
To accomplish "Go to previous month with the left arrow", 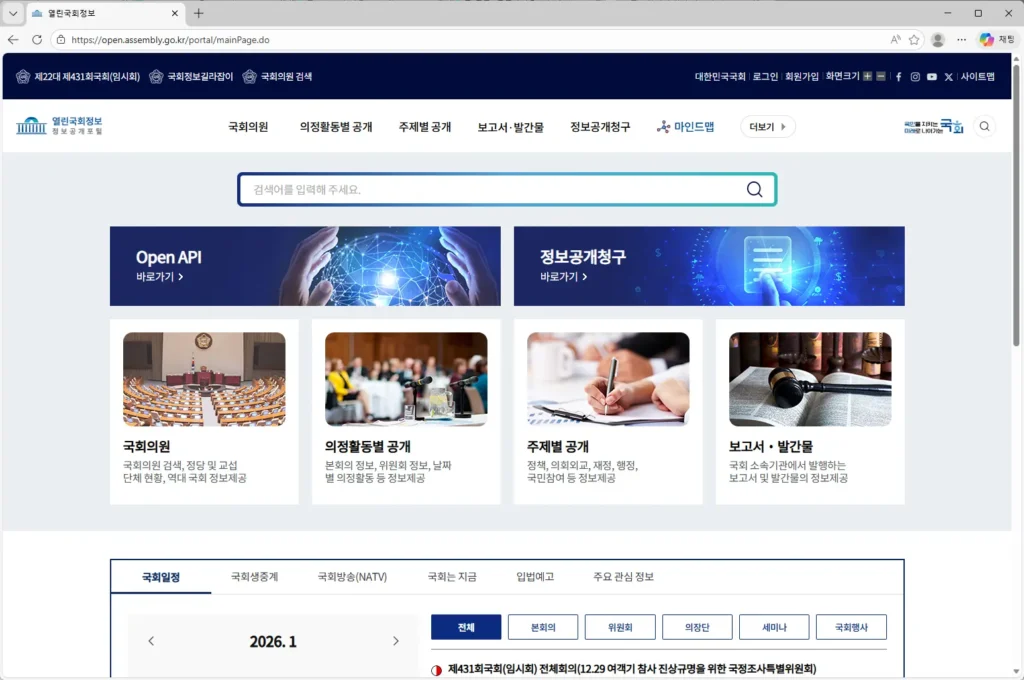I will 151,641.
